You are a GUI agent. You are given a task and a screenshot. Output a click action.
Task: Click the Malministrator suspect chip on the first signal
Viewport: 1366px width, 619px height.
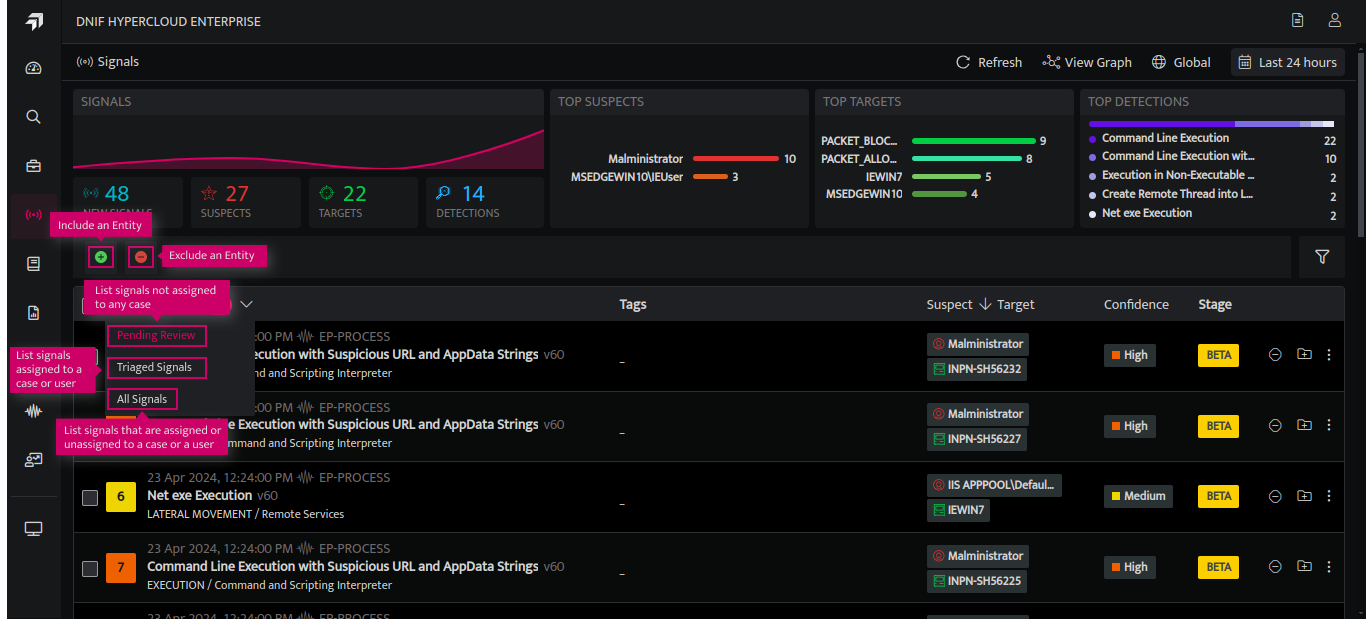pos(977,343)
